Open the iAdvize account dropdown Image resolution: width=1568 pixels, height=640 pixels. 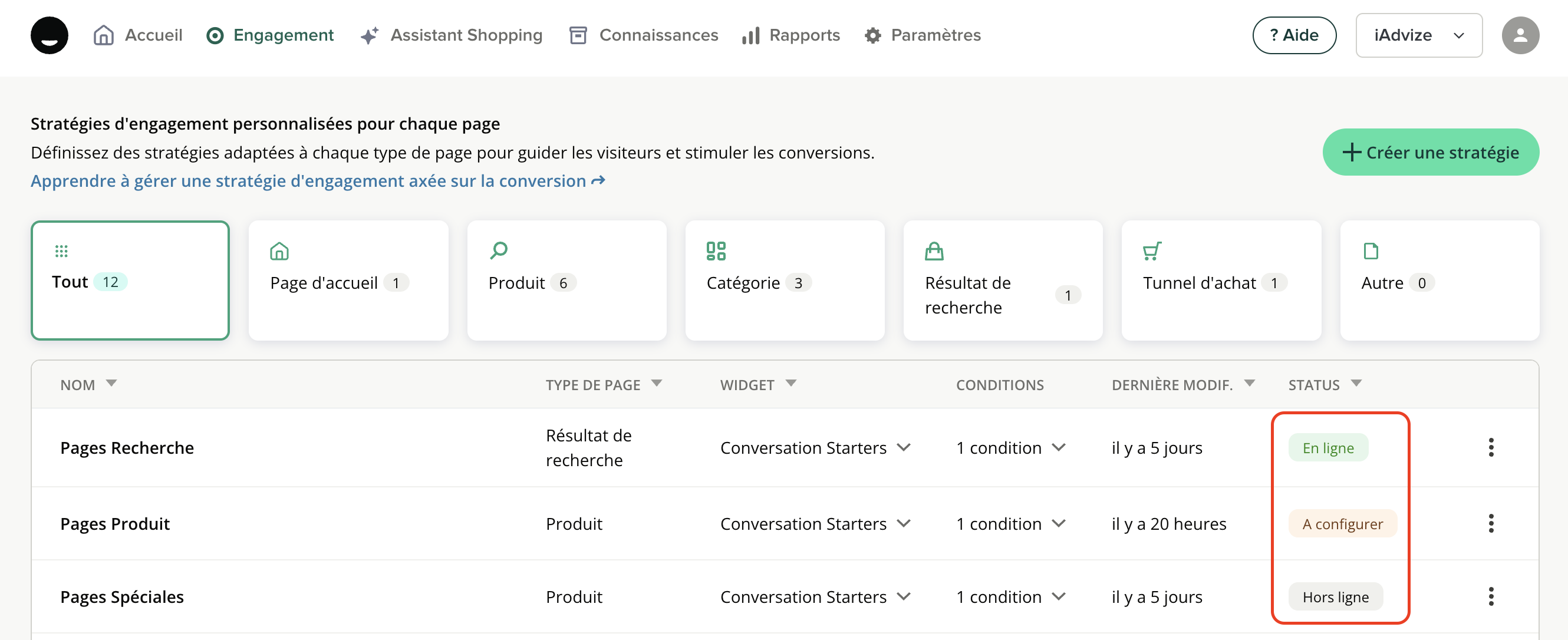click(x=1418, y=35)
